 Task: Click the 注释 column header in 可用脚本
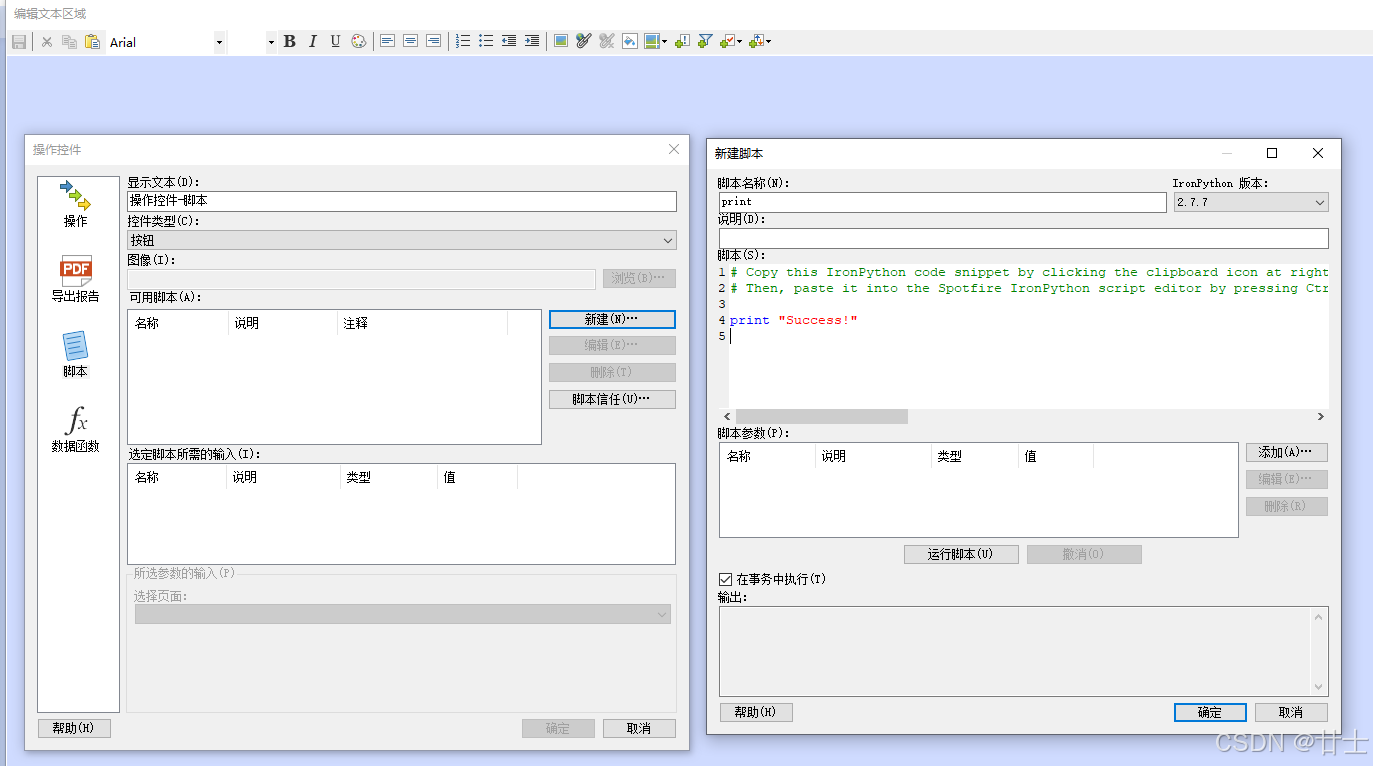coord(421,323)
